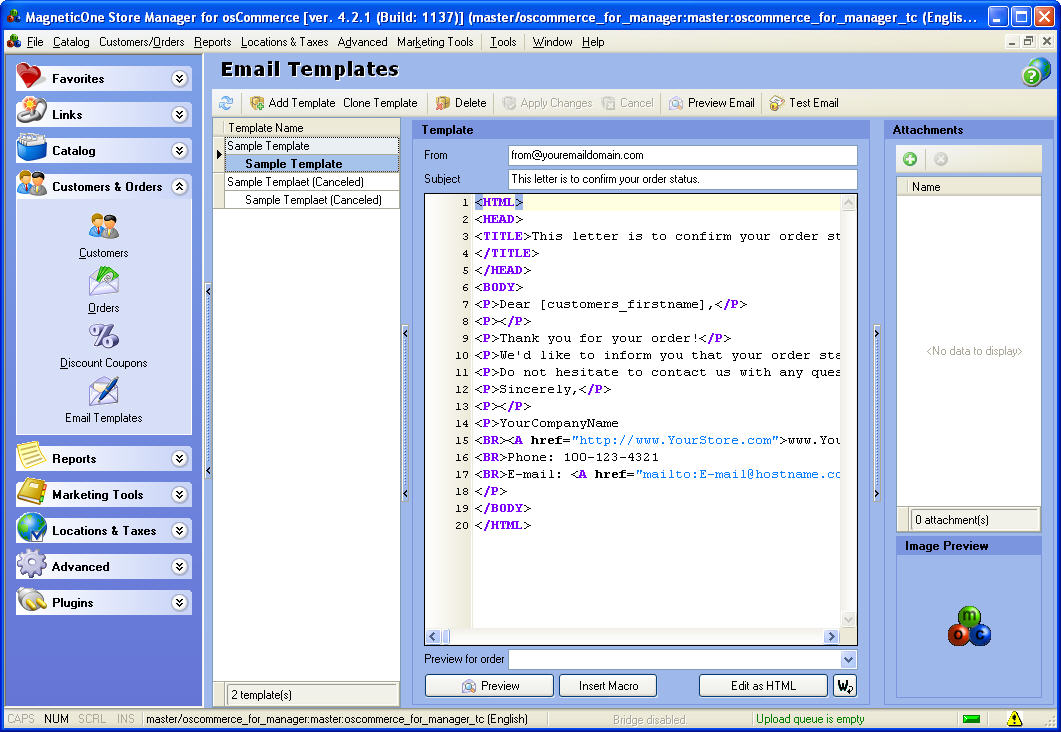This screenshot has height=732, width=1061.
Task: Open the Orders icon in sidebar
Action: (104, 290)
